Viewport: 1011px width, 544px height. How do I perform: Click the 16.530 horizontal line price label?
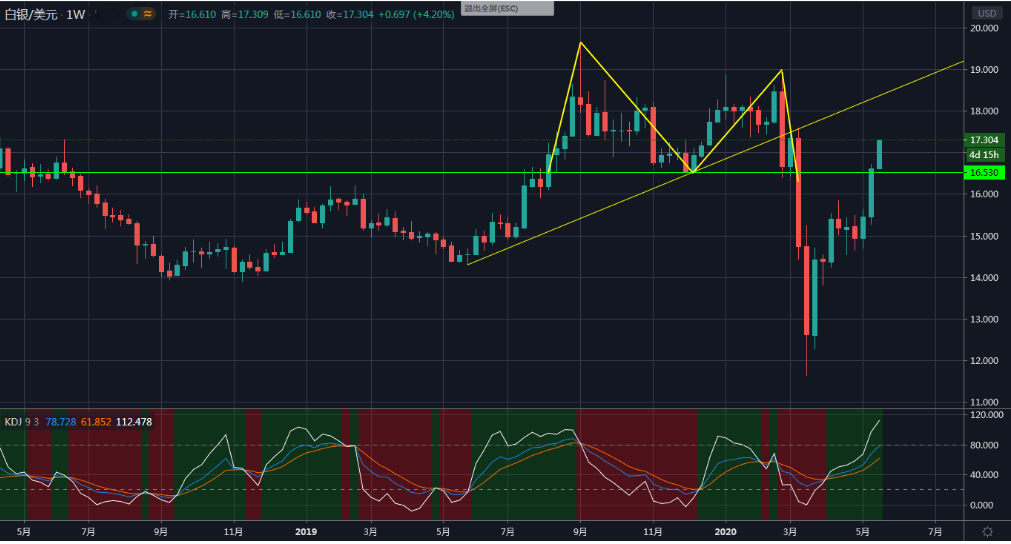pyautogui.click(x=984, y=173)
